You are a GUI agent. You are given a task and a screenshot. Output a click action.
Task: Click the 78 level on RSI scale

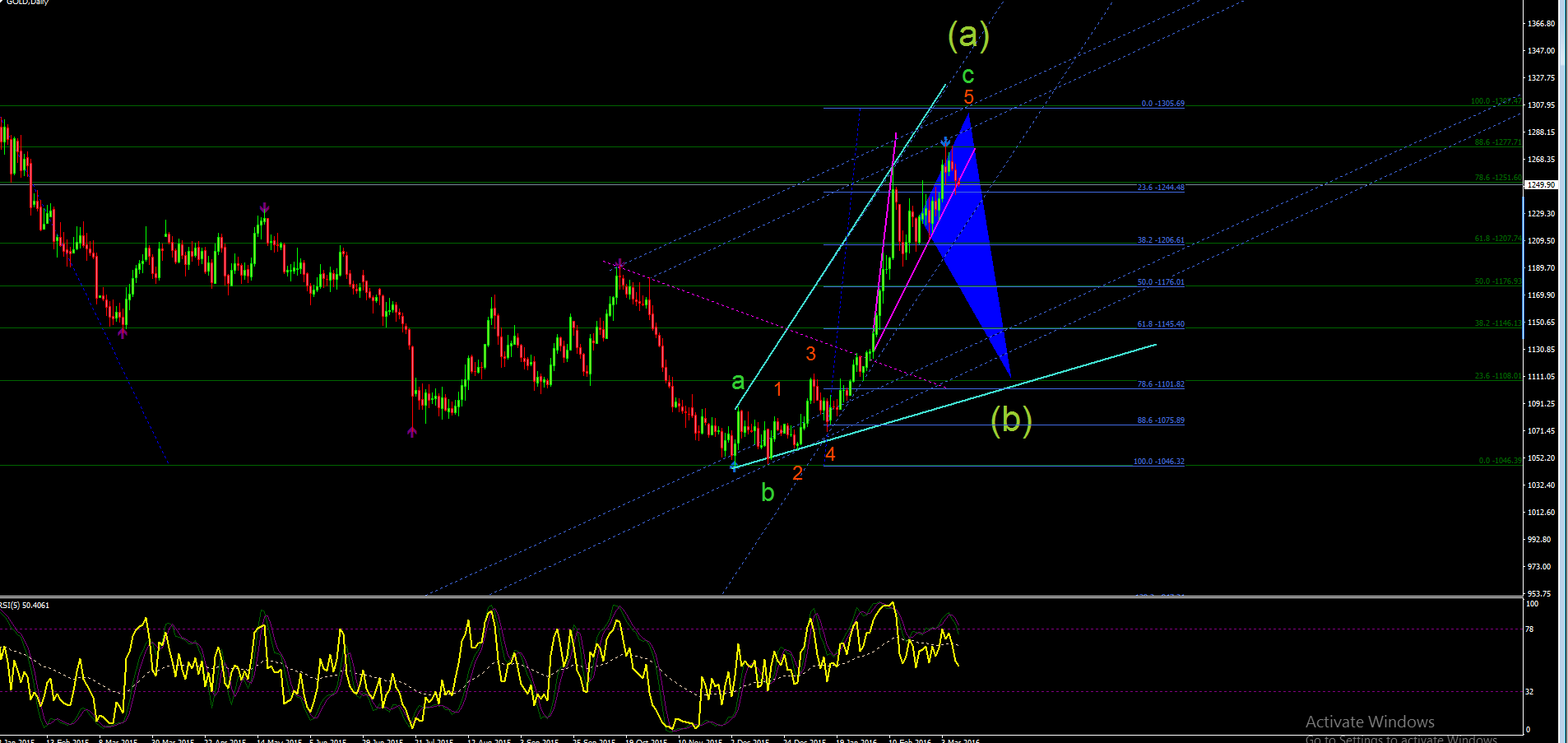click(x=1529, y=629)
